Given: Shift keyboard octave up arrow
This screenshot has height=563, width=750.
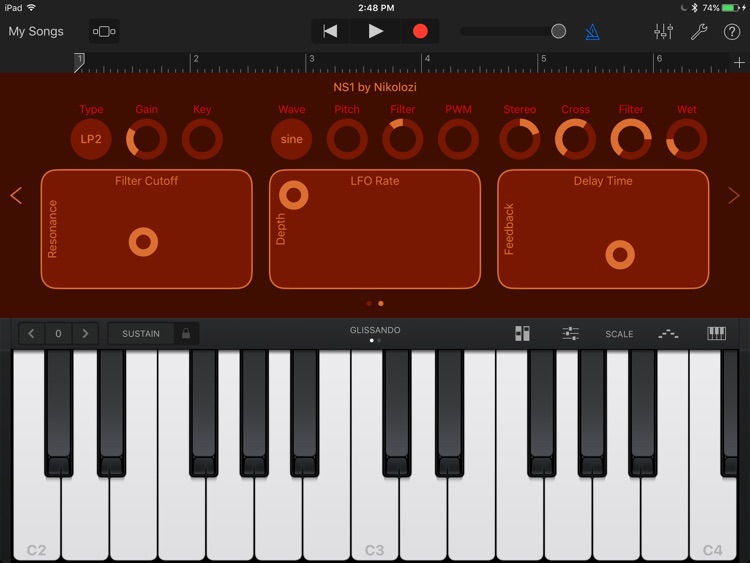Looking at the screenshot, I should click(85, 333).
